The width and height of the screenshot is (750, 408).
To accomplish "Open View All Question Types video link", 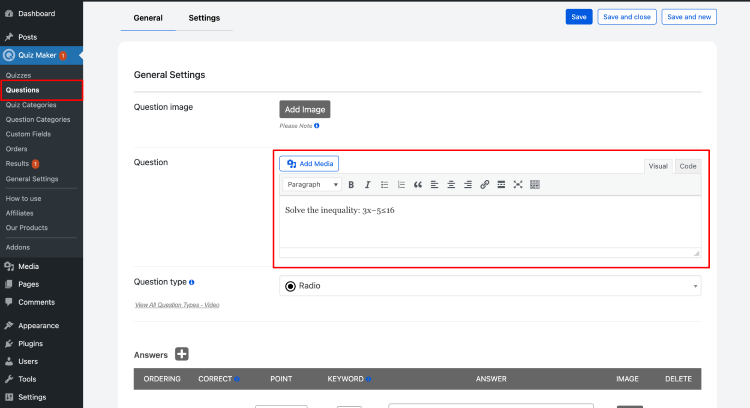I will [x=177, y=305].
